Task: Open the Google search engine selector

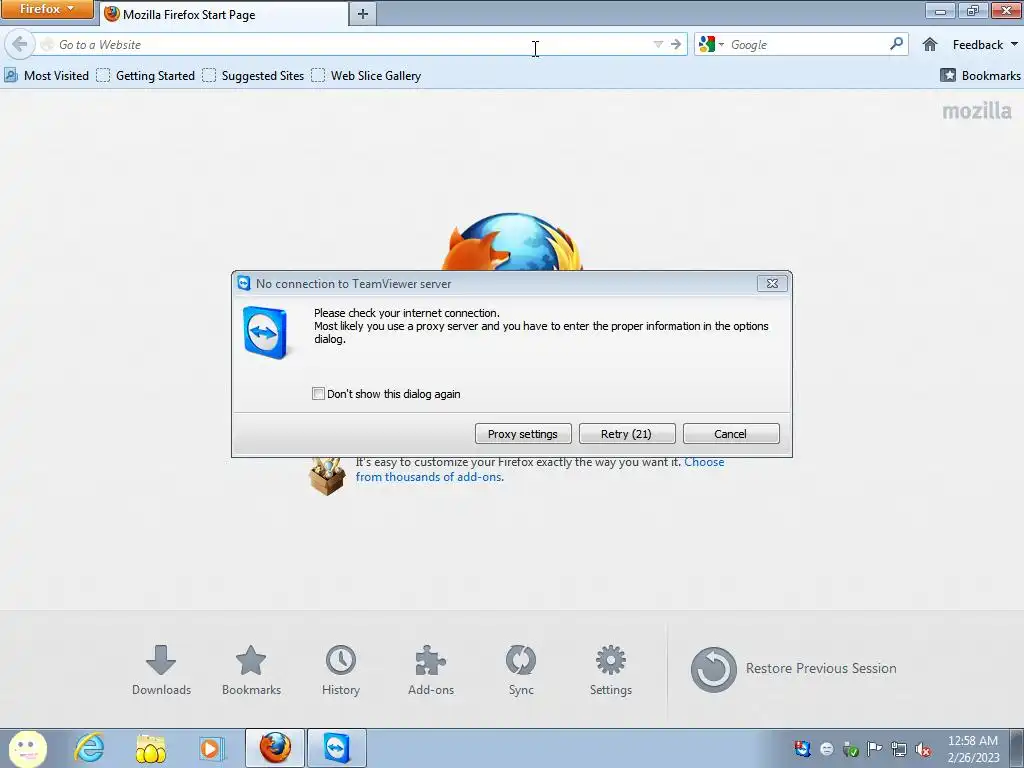Action: point(711,44)
